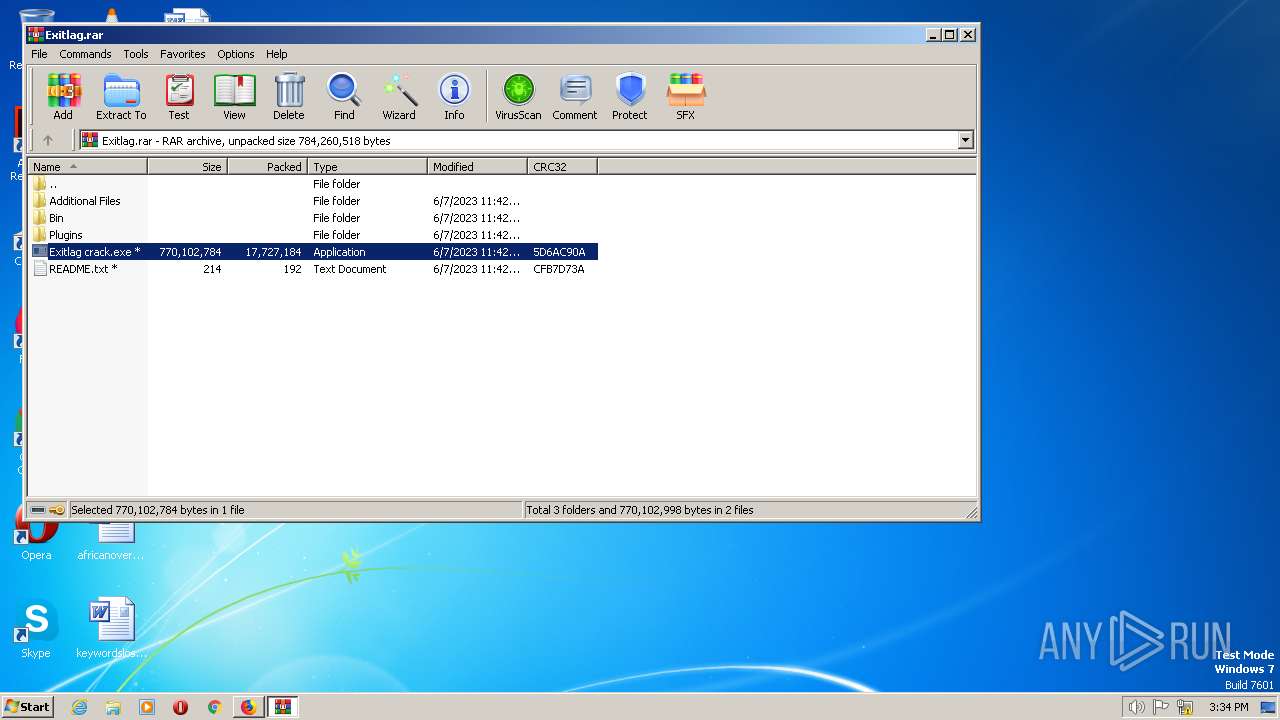Run Test on the archive
Viewport: 1280px width, 720px height.
tap(179, 97)
